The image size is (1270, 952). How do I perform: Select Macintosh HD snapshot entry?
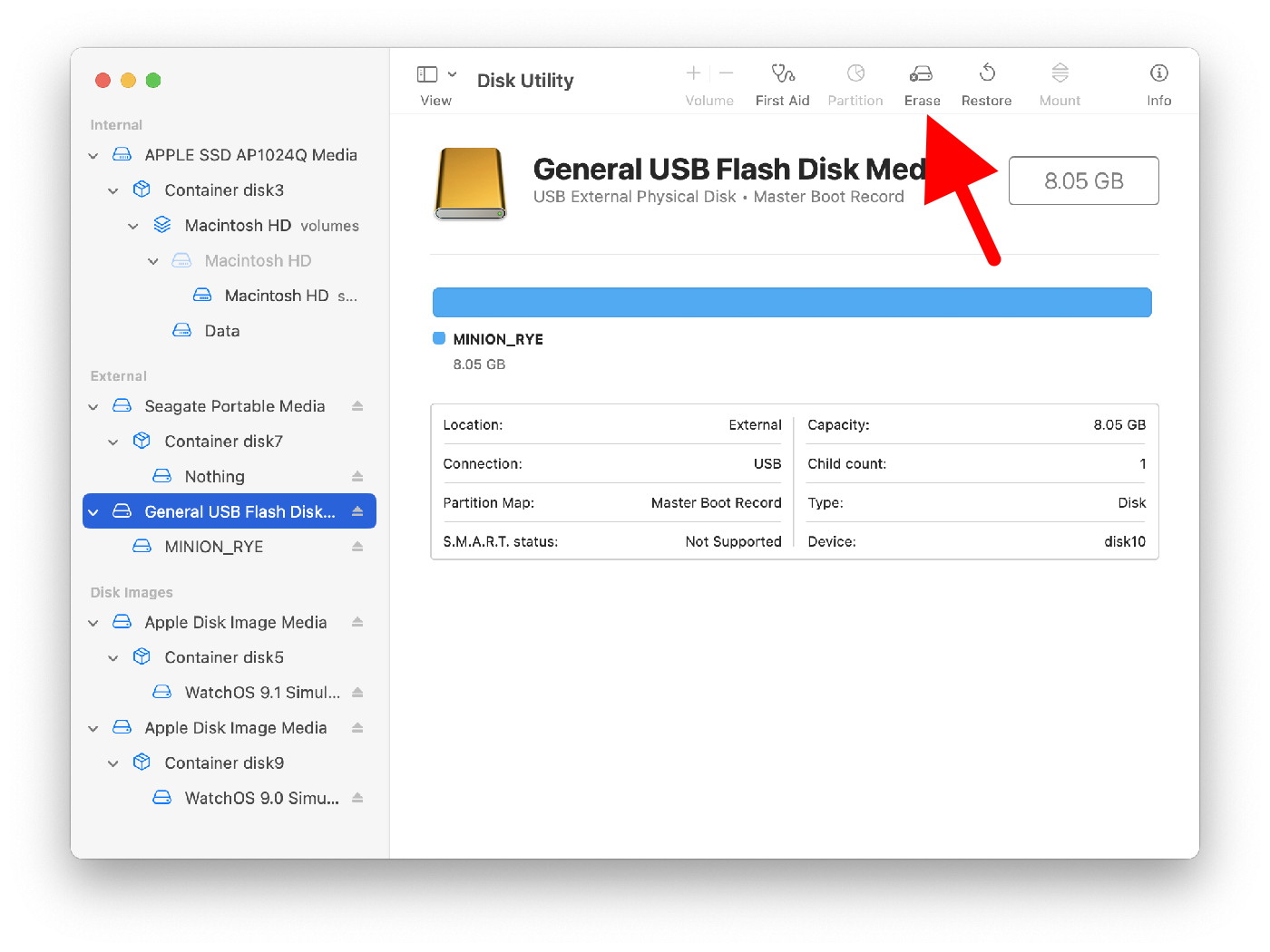click(229, 296)
